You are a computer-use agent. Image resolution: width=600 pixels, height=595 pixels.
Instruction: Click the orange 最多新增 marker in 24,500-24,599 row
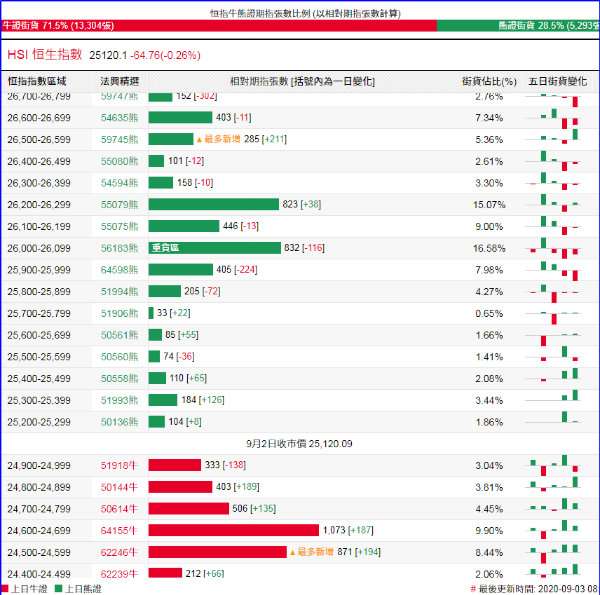pyautogui.click(x=311, y=552)
